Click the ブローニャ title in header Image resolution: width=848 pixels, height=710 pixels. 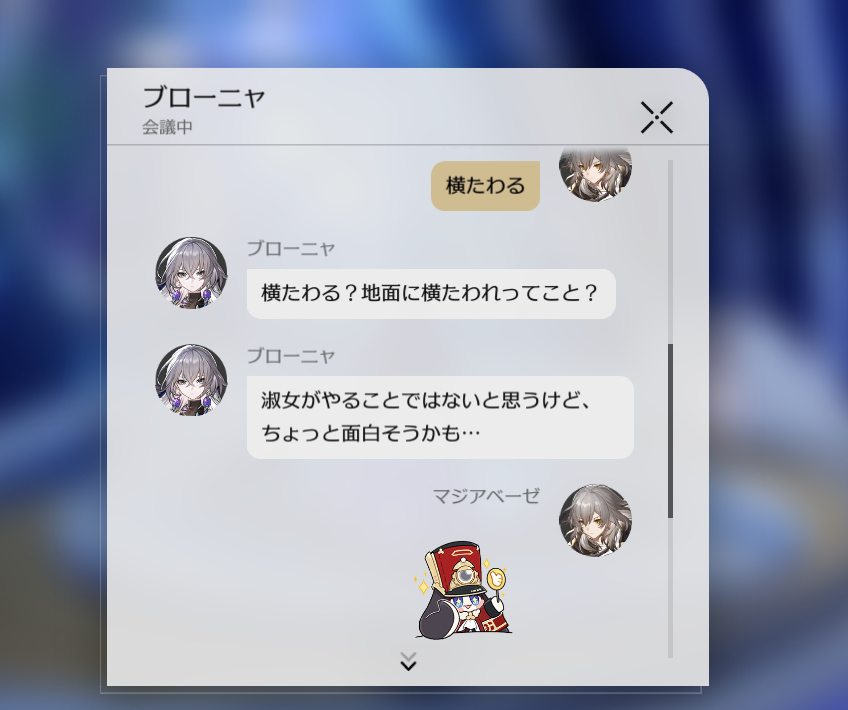[x=203, y=98]
